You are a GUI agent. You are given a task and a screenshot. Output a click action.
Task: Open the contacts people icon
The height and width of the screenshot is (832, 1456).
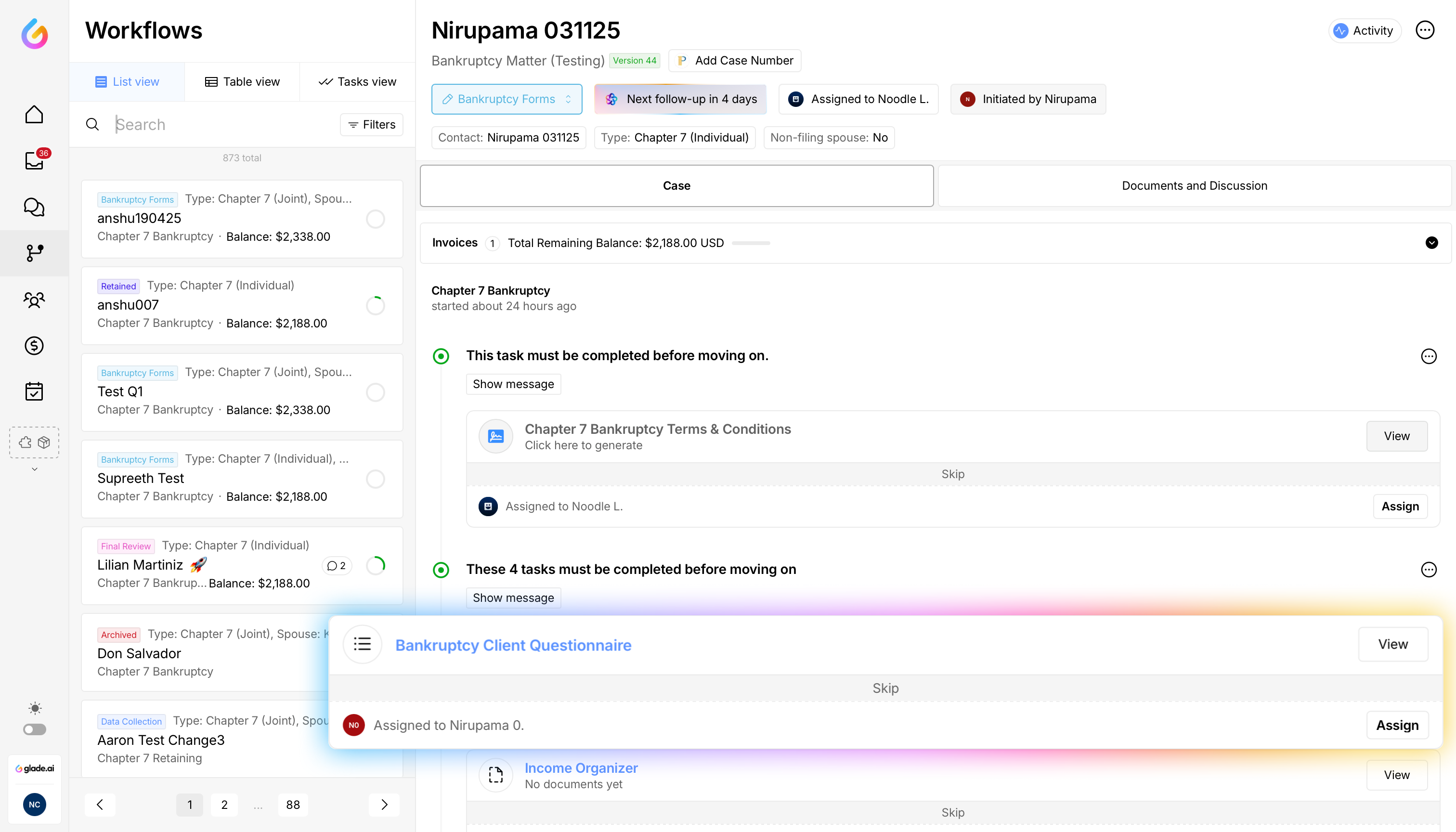(x=34, y=299)
